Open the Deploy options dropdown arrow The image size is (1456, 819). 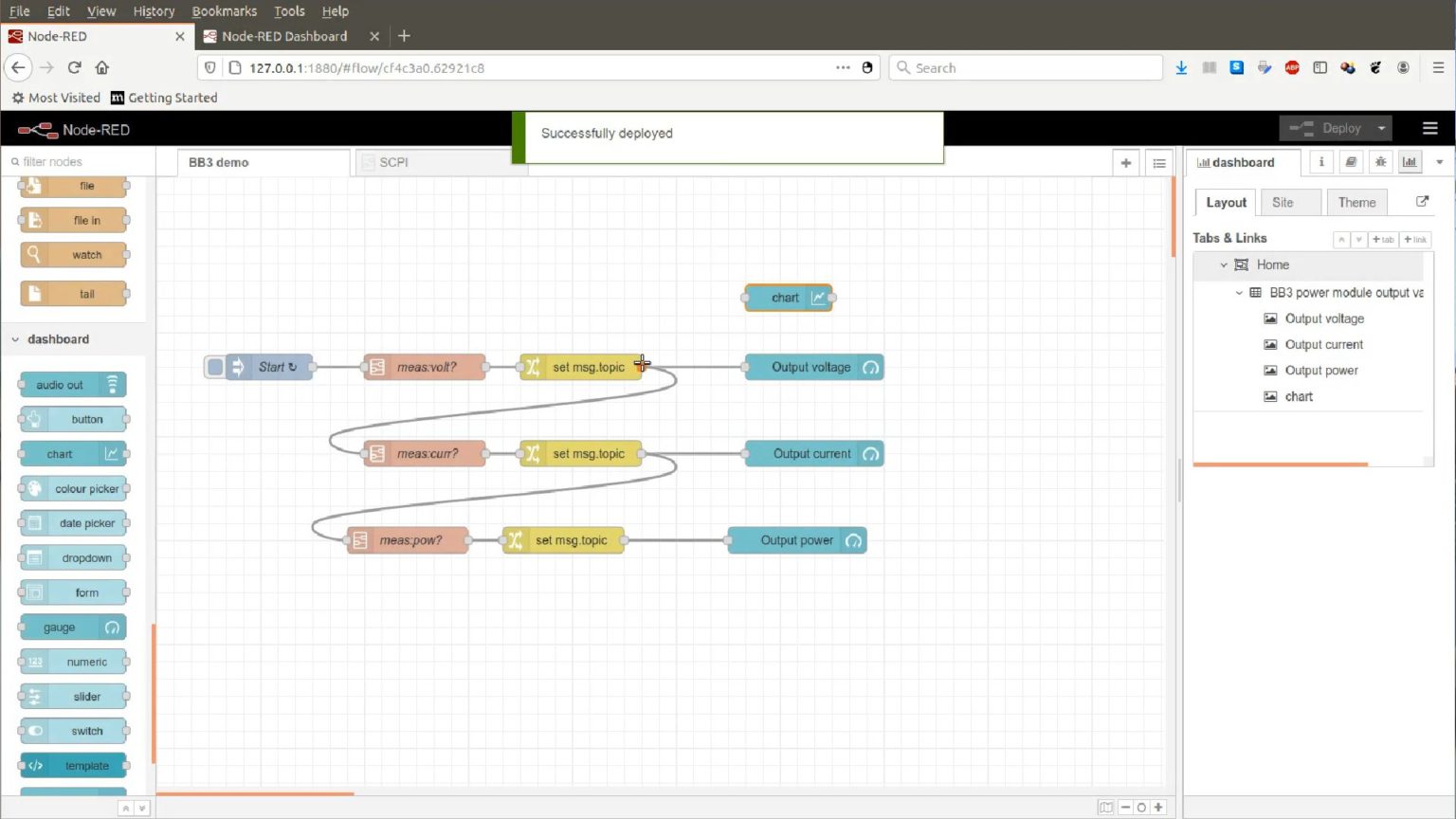(1381, 128)
